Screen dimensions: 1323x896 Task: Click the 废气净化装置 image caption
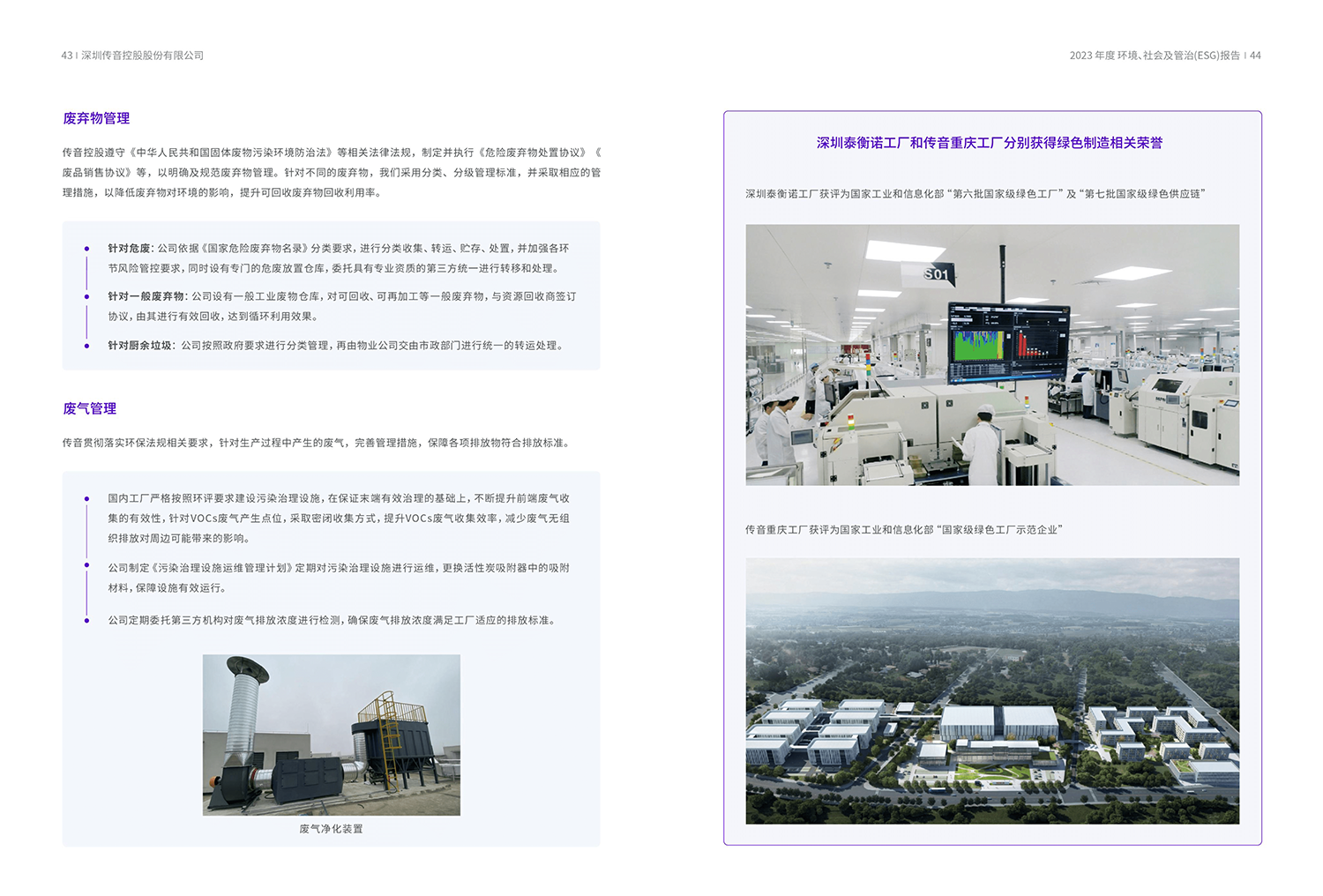[x=331, y=829]
